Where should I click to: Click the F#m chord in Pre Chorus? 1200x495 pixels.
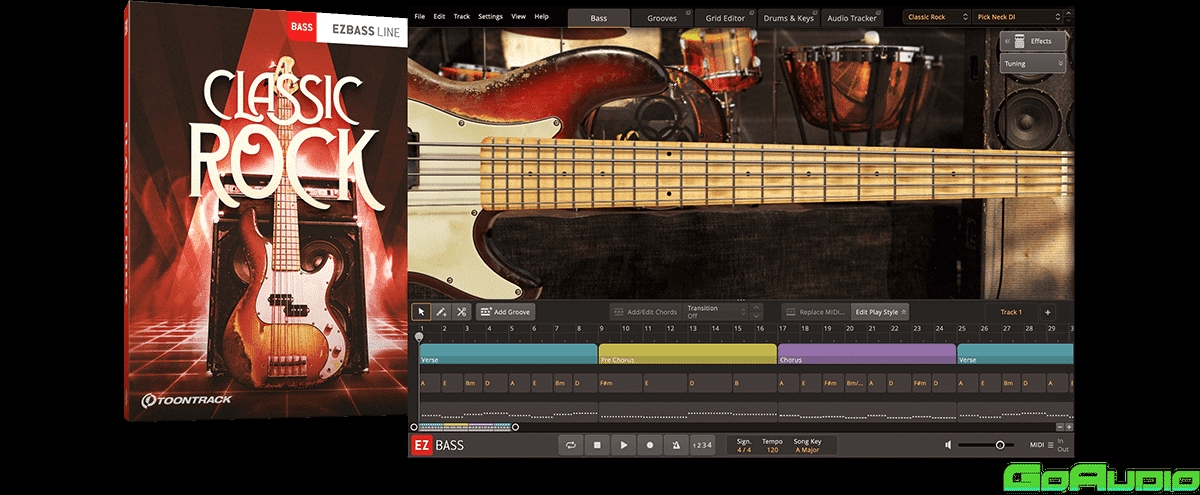[x=620, y=383]
